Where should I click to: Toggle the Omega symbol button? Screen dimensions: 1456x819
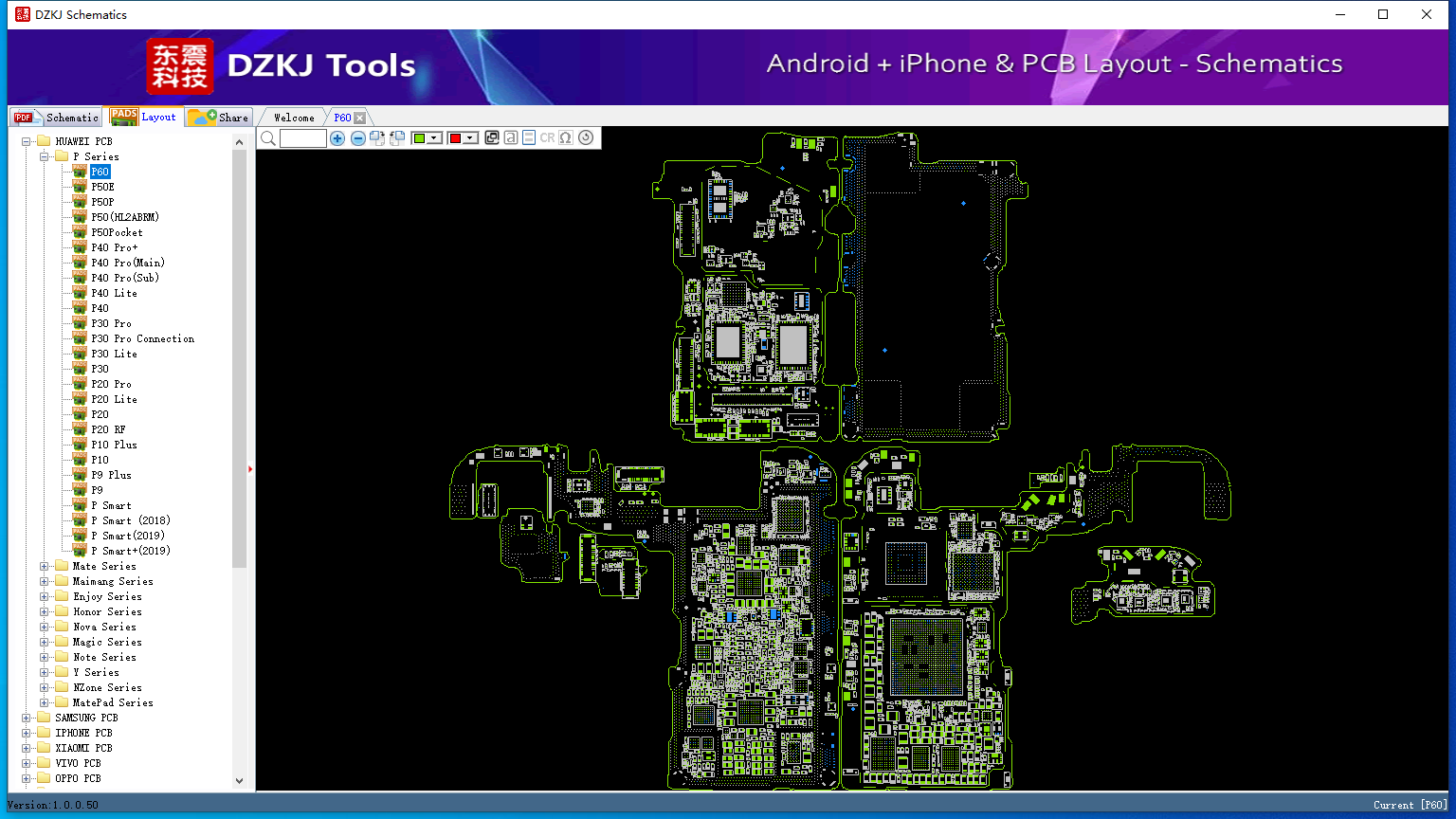[x=566, y=137]
